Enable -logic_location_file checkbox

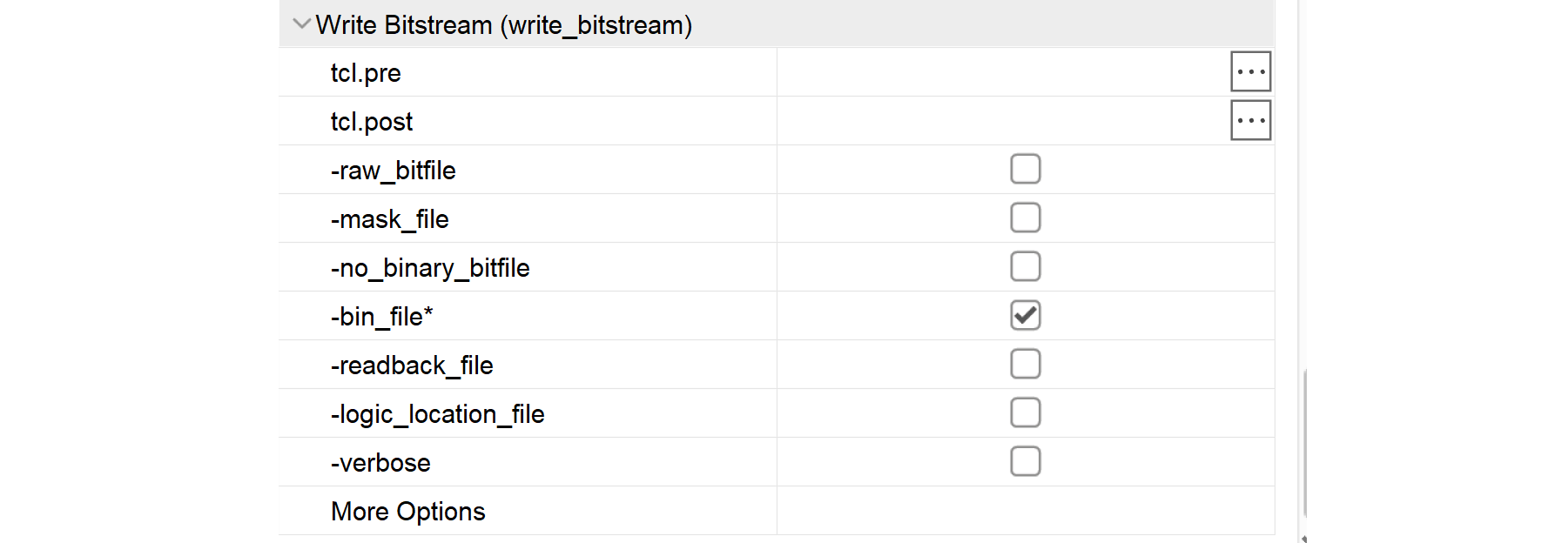[x=1025, y=413]
